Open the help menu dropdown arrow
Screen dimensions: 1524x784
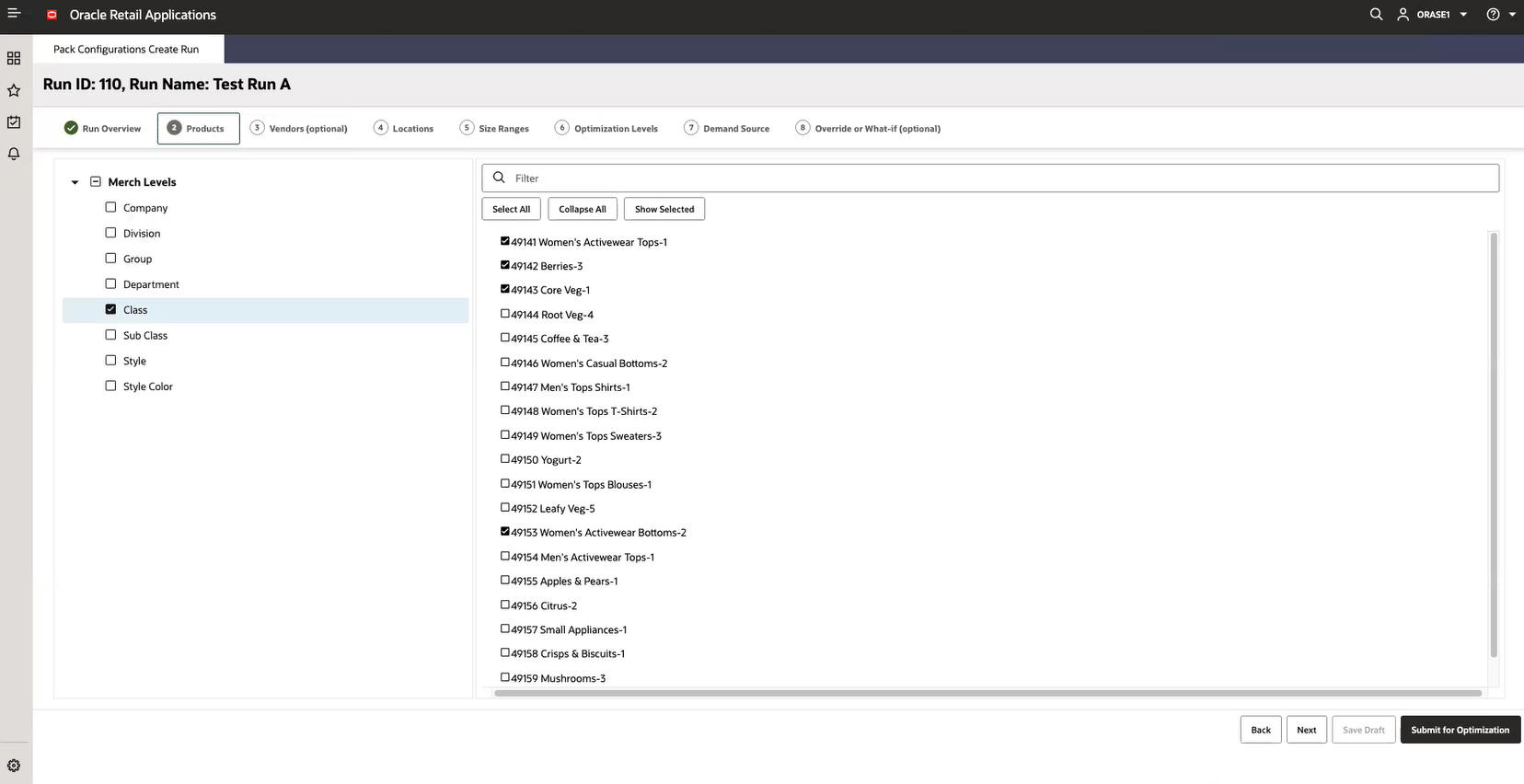coord(1512,15)
